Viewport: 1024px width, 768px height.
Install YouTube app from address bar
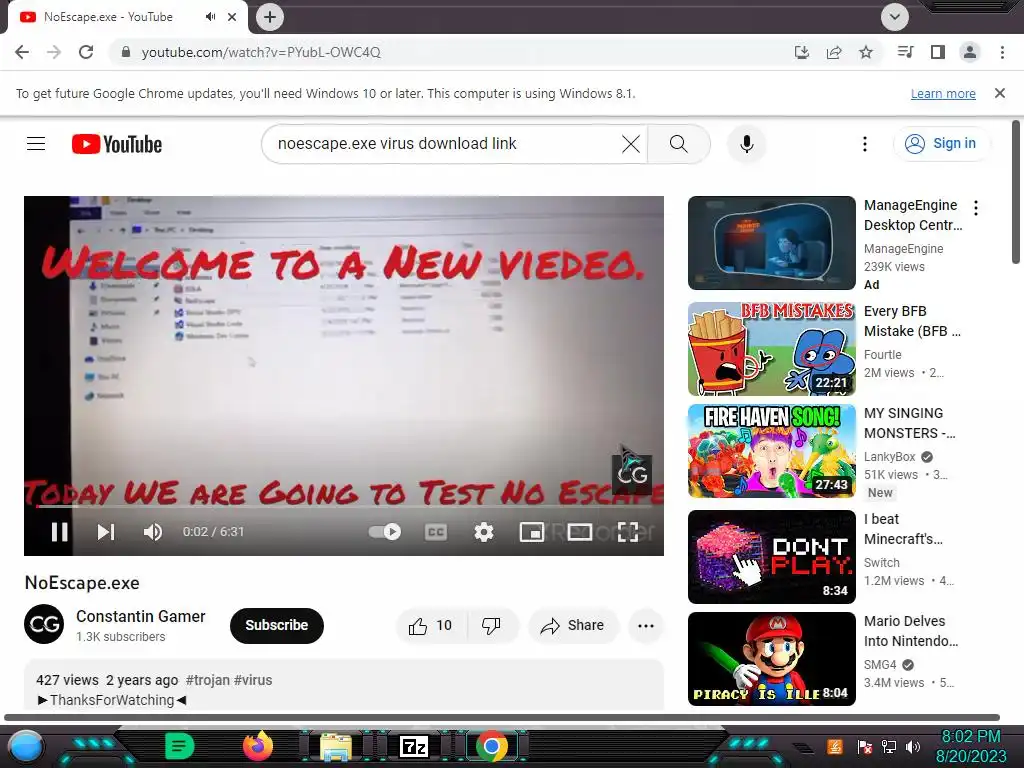[x=802, y=52]
